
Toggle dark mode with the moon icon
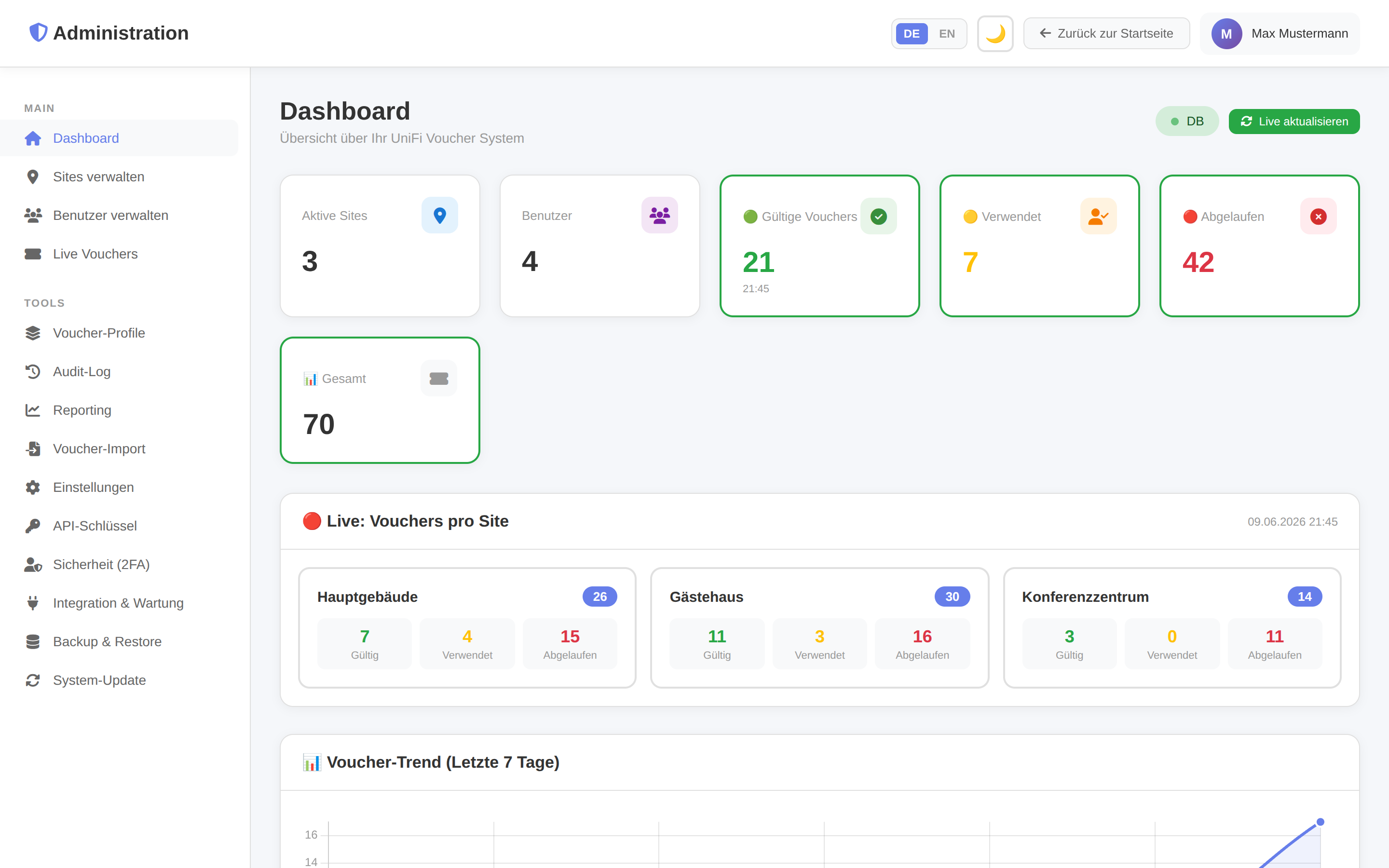point(995,33)
